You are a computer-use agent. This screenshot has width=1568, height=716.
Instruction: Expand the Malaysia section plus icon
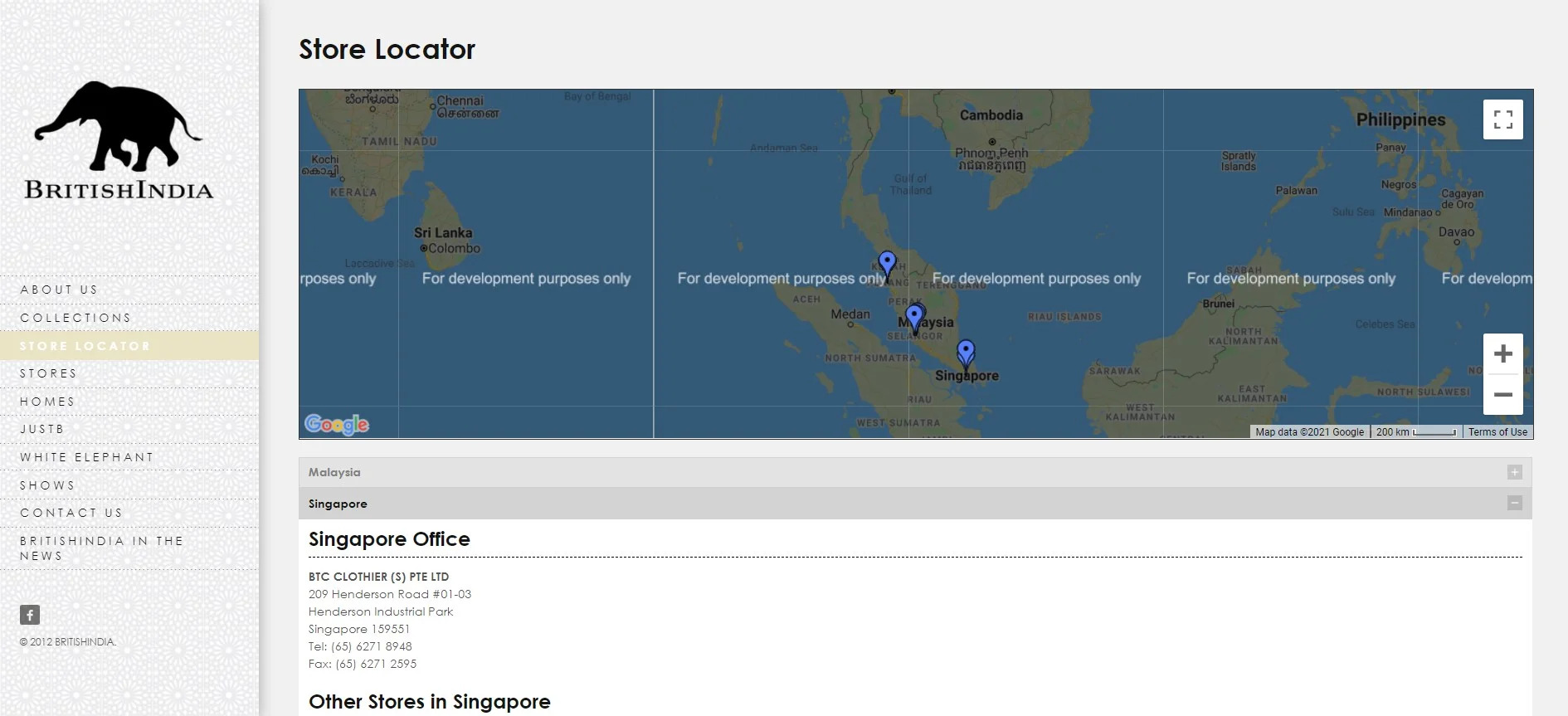click(1514, 472)
